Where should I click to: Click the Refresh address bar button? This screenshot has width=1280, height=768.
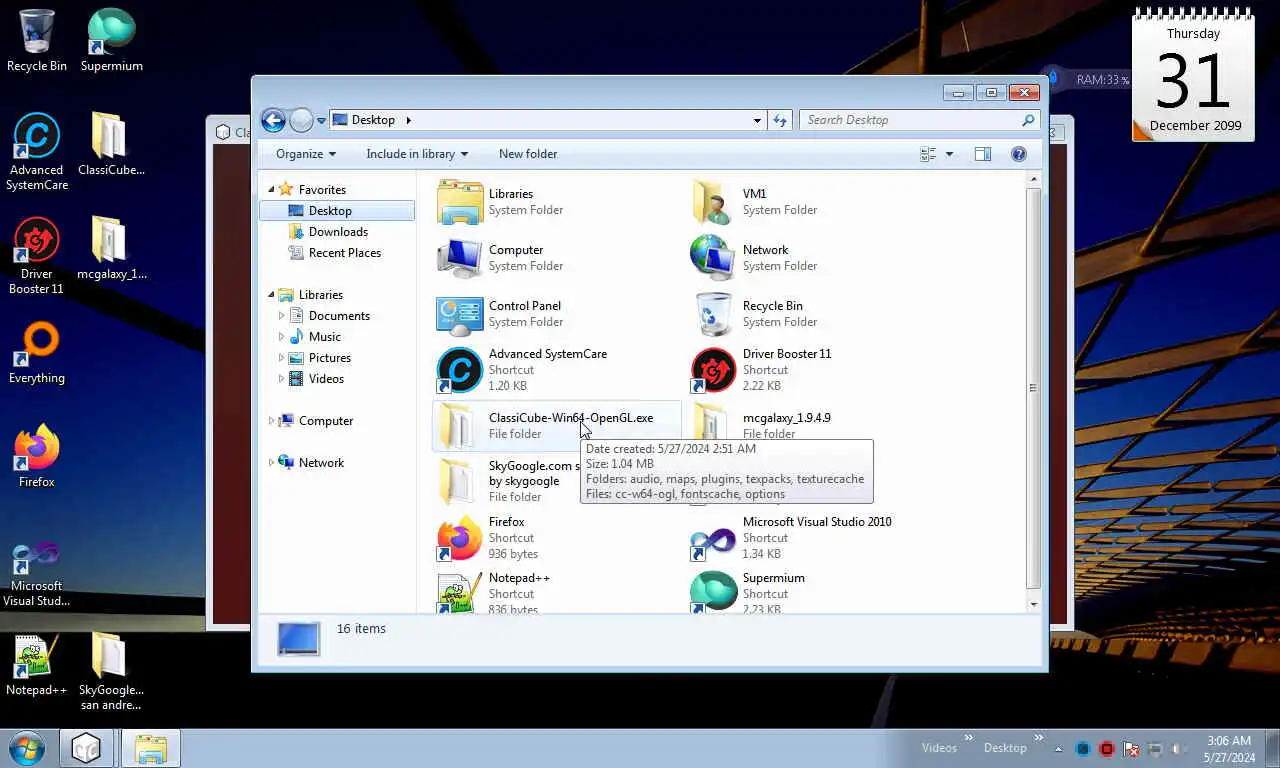781,120
